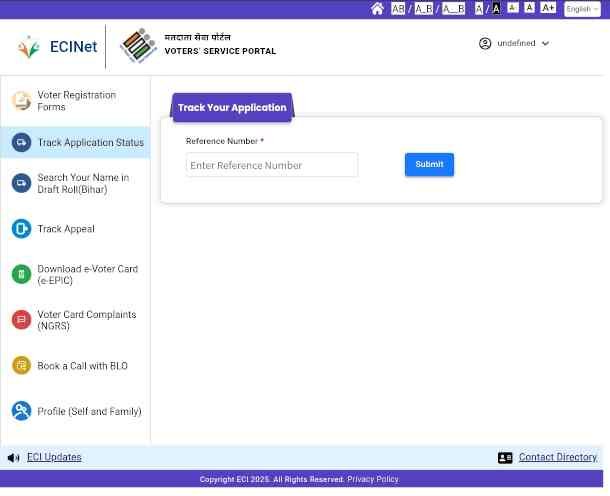Switch to black high-contrast A theme
The width and height of the screenshot is (610, 496).
495,9
